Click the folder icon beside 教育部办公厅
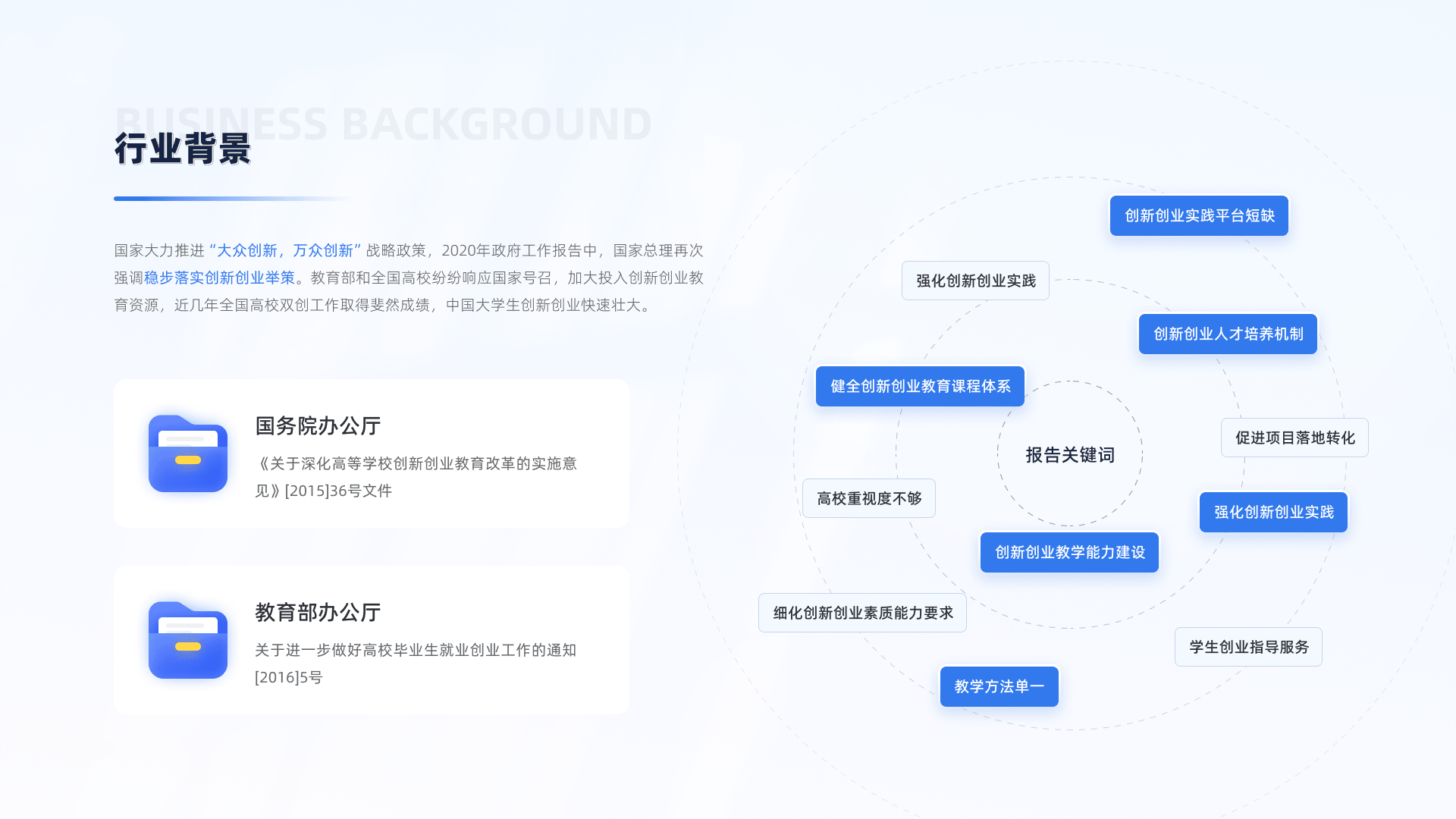The height and width of the screenshot is (819, 1456). pos(188,640)
